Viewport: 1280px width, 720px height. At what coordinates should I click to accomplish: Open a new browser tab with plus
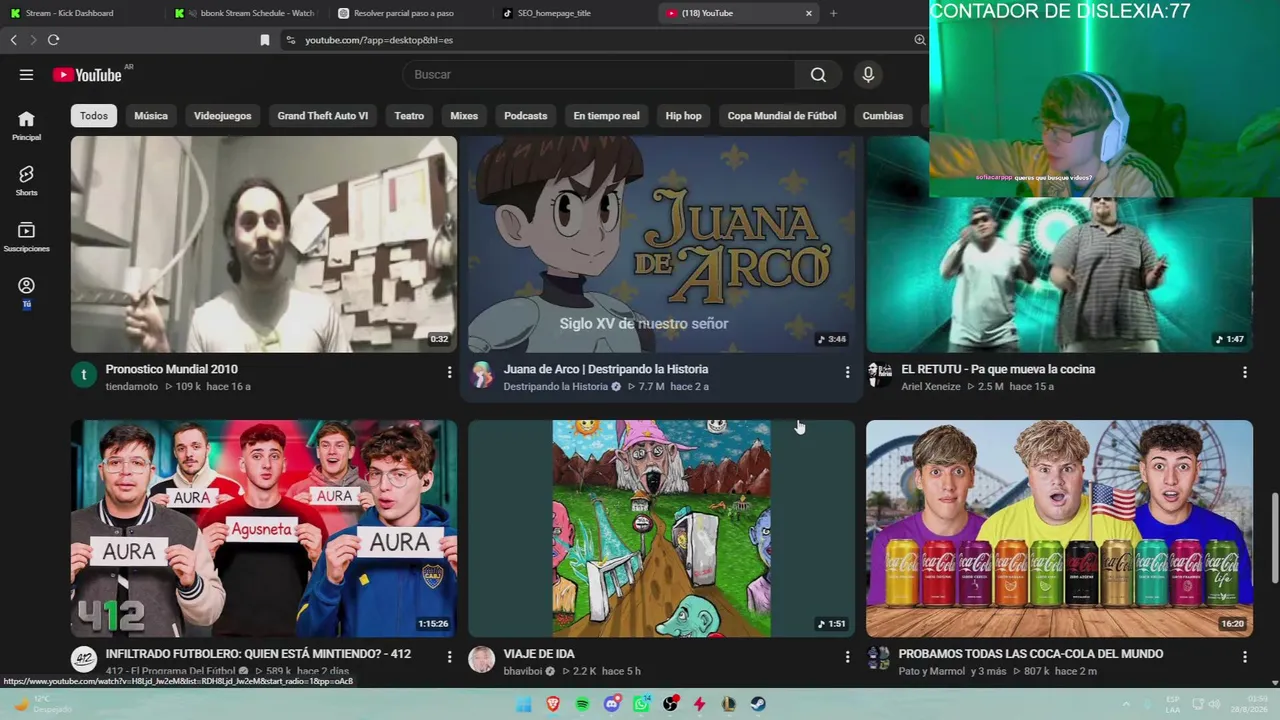[833, 13]
